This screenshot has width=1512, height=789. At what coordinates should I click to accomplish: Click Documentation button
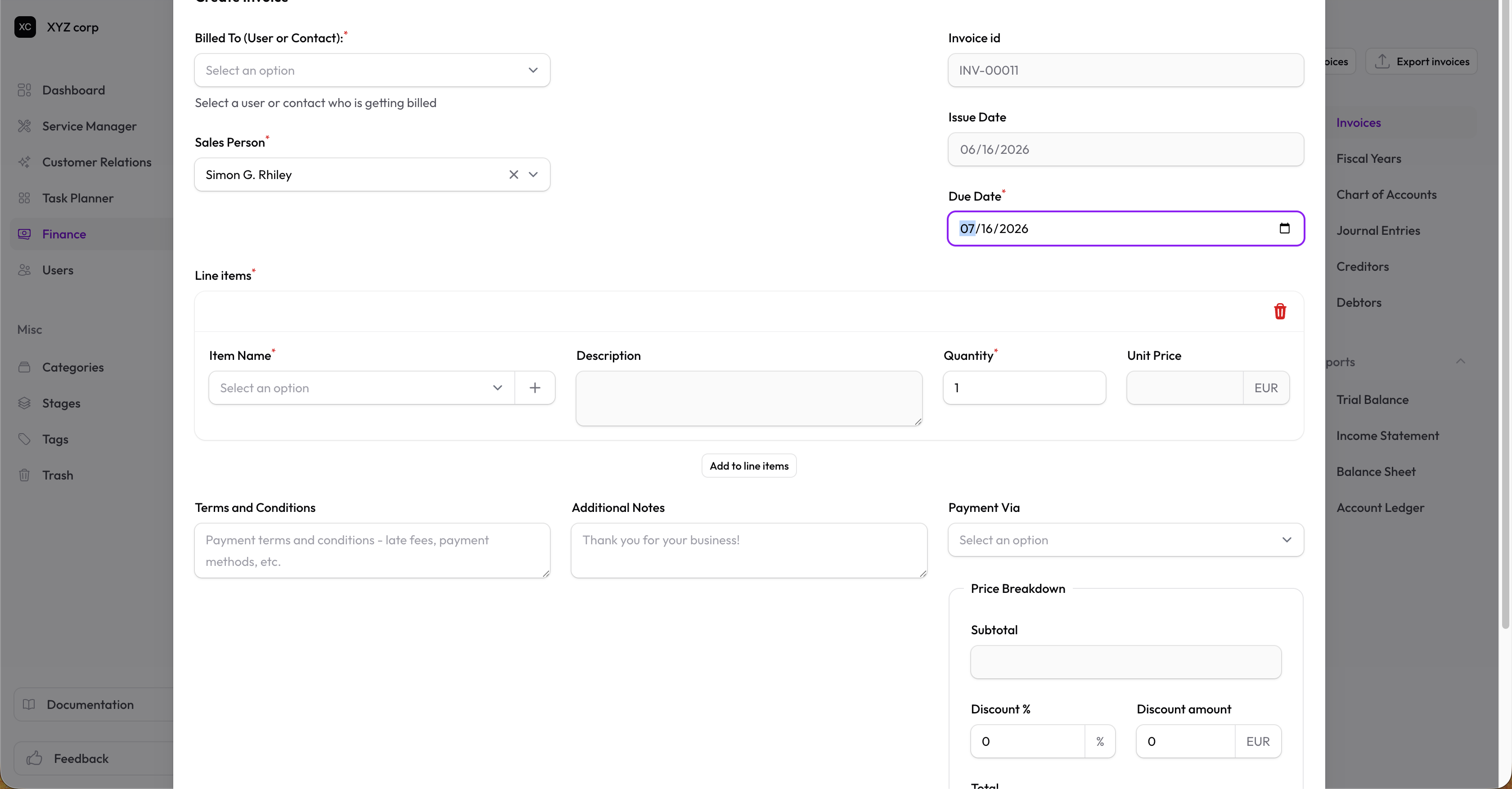[94, 704]
